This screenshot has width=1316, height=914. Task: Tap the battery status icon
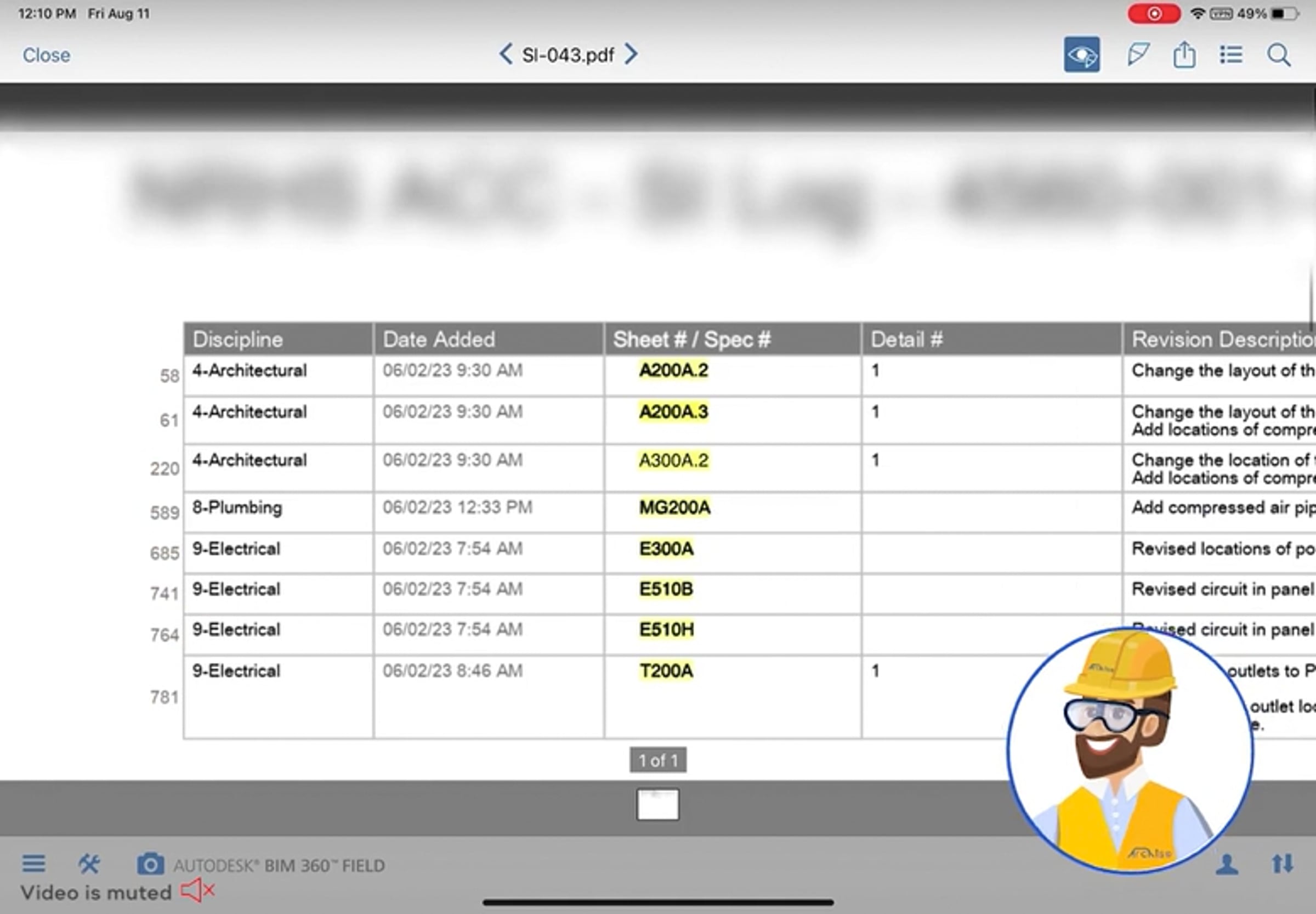pyautogui.click(x=1284, y=13)
